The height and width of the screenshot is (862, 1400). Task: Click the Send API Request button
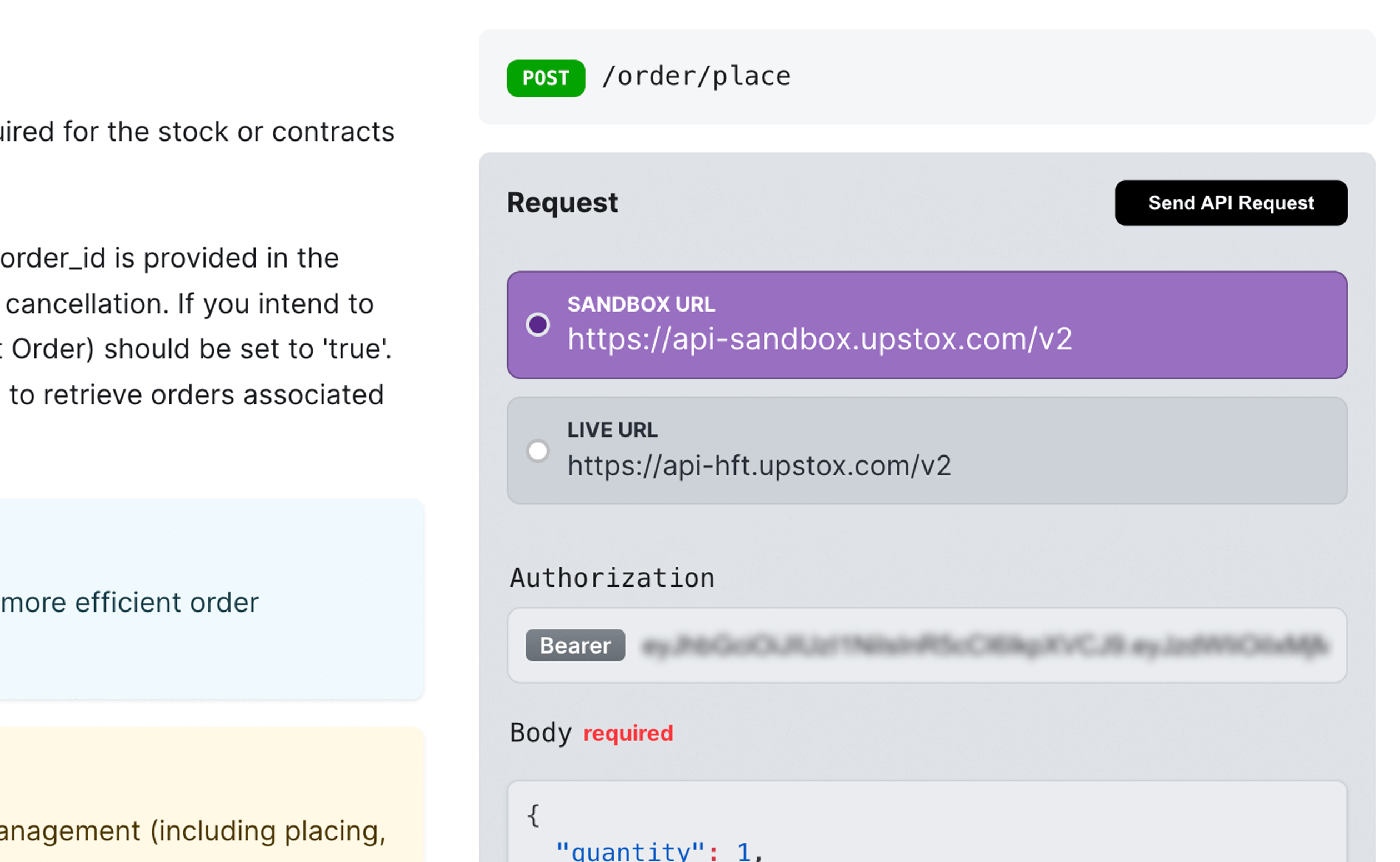1231,203
